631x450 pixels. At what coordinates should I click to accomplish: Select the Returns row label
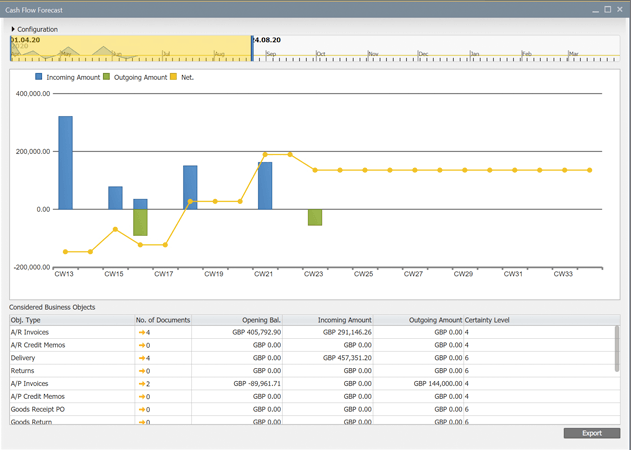tap(23, 371)
